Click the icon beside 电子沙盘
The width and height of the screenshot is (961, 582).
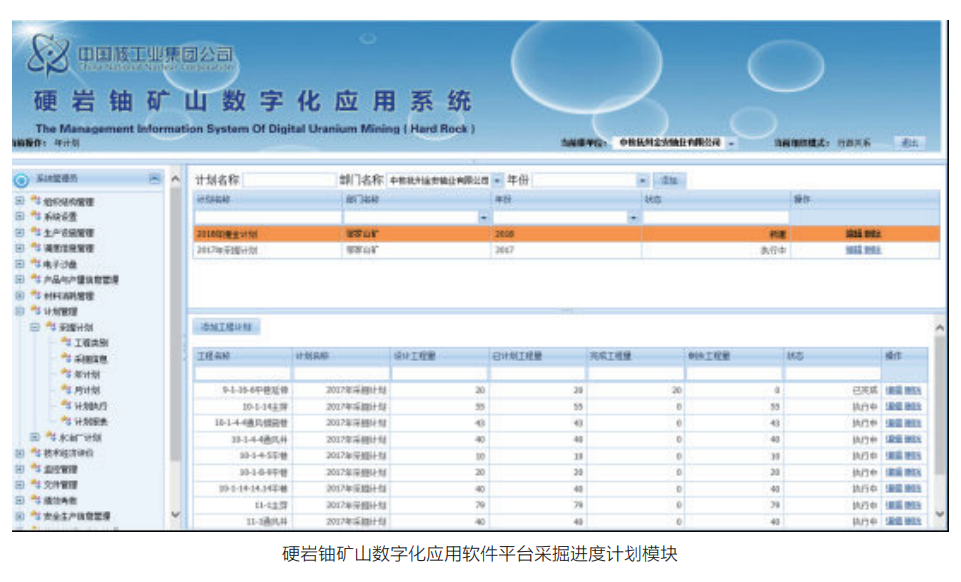(x=36, y=264)
